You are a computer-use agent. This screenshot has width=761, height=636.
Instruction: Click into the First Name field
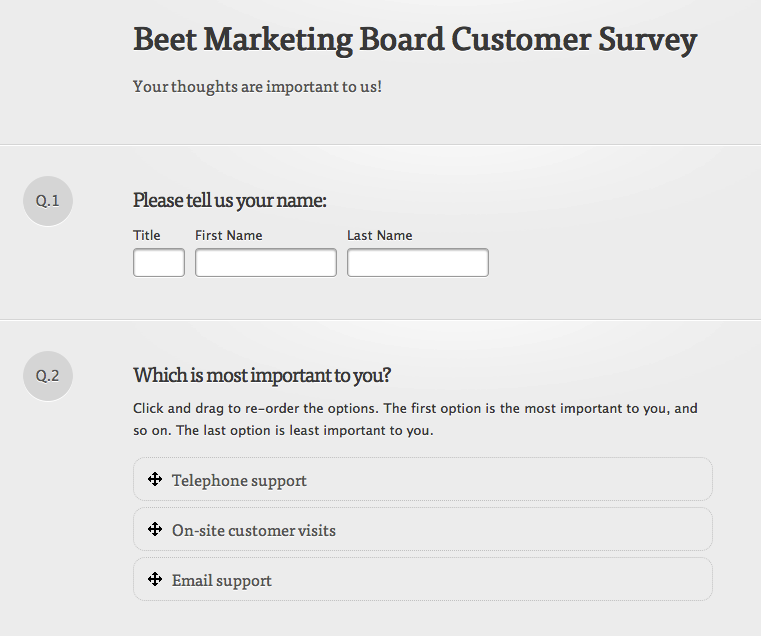point(266,263)
